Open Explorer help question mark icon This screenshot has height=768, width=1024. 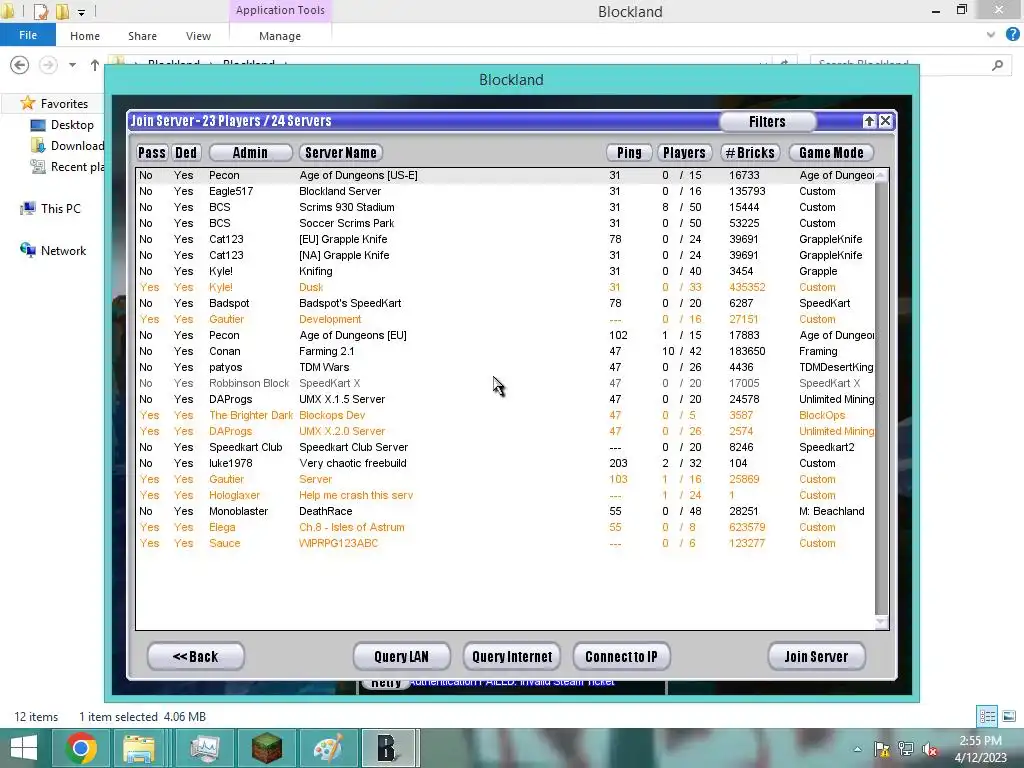[1012, 35]
